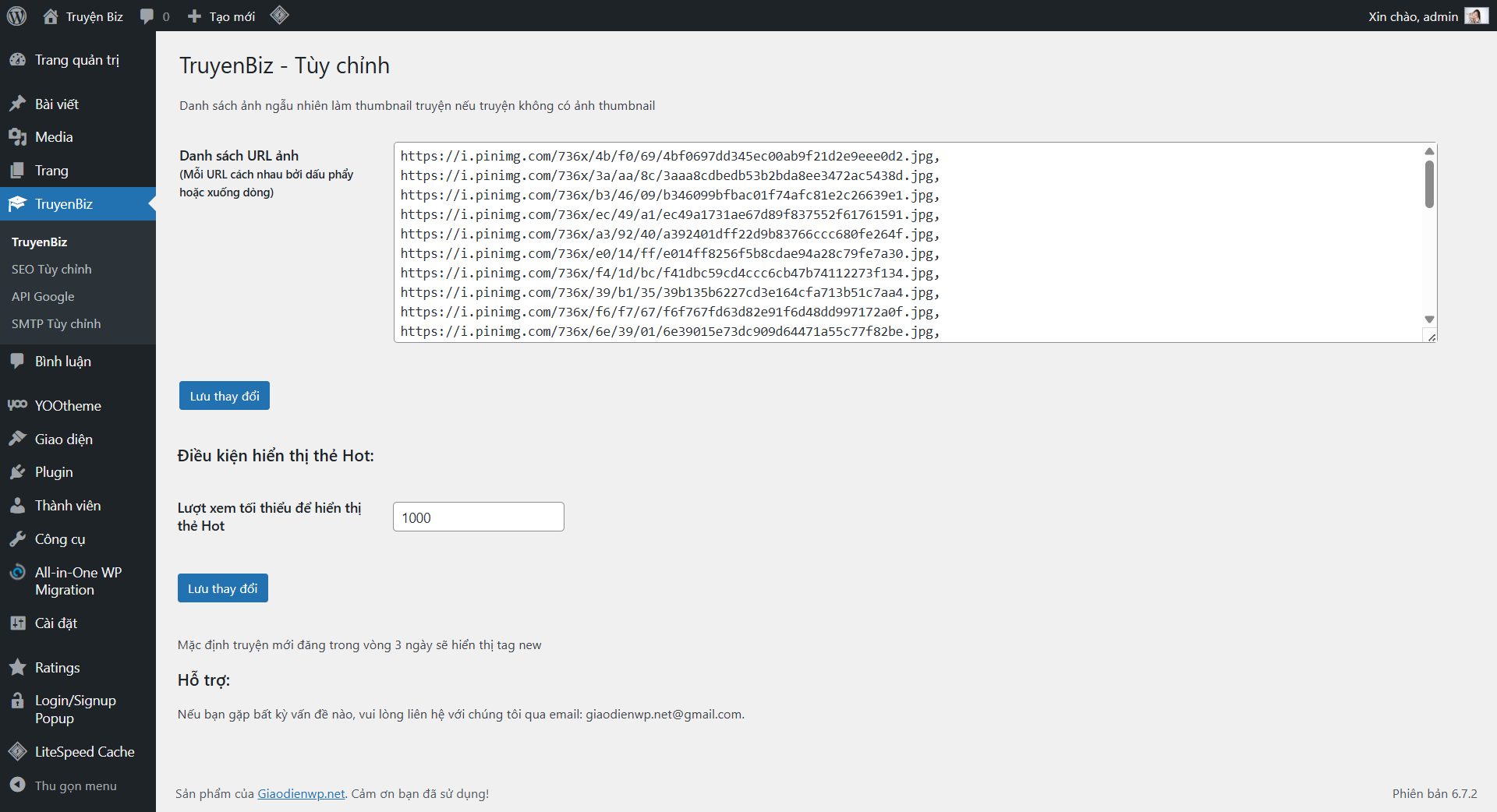This screenshot has width=1497, height=812.
Task: Click the Phiên bản 6.7.2 text
Action: [1435, 793]
